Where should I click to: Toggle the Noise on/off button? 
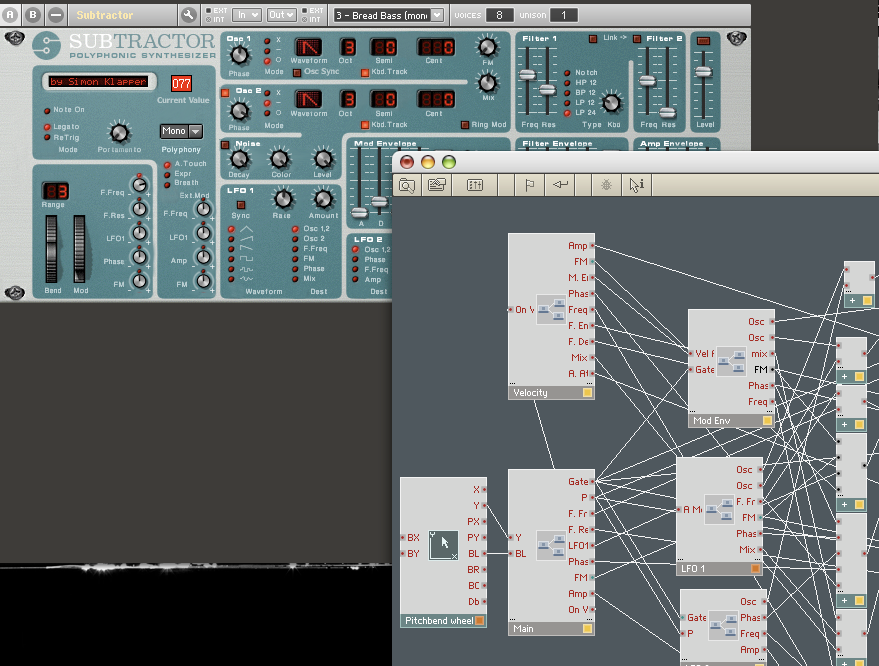225,145
